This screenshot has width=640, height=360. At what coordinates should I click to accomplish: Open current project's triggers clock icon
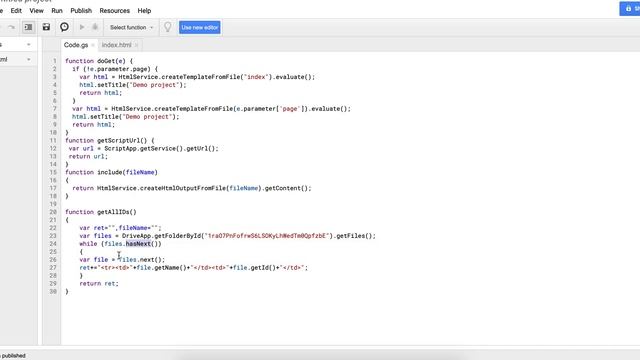(x=64, y=27)
